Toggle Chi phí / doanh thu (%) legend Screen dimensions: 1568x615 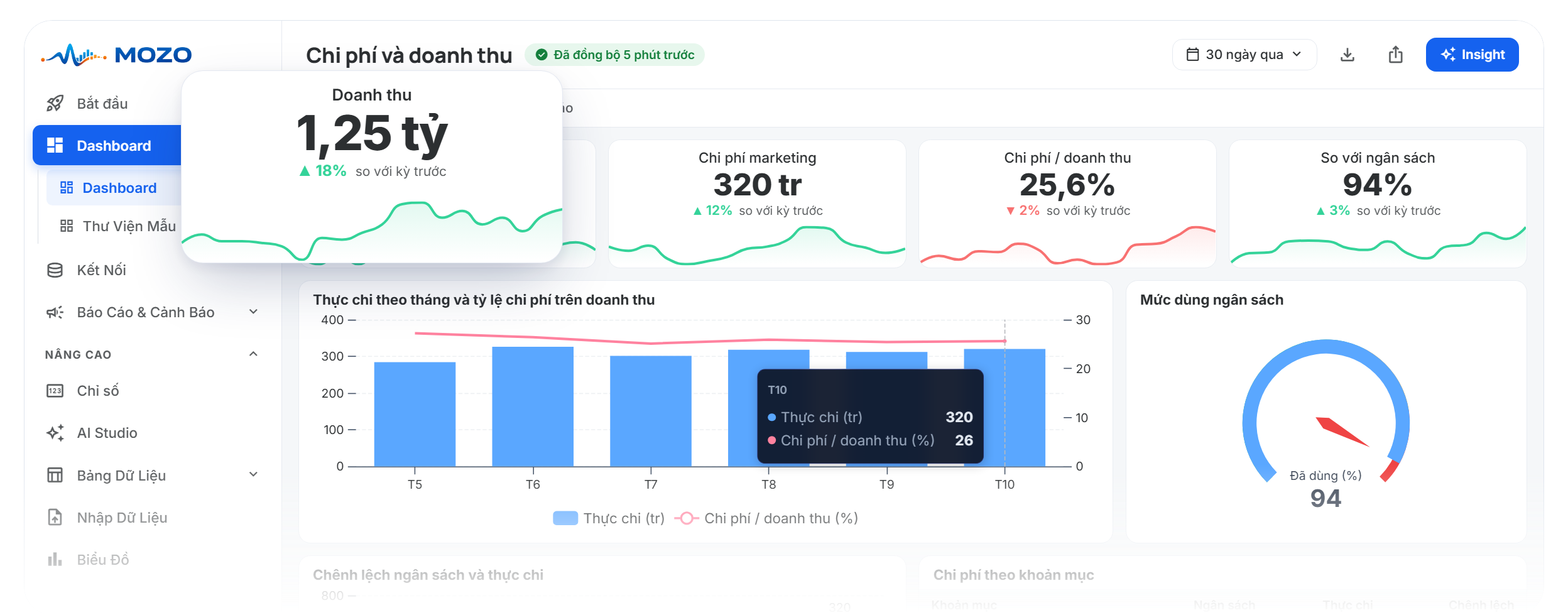pos(766,518)
